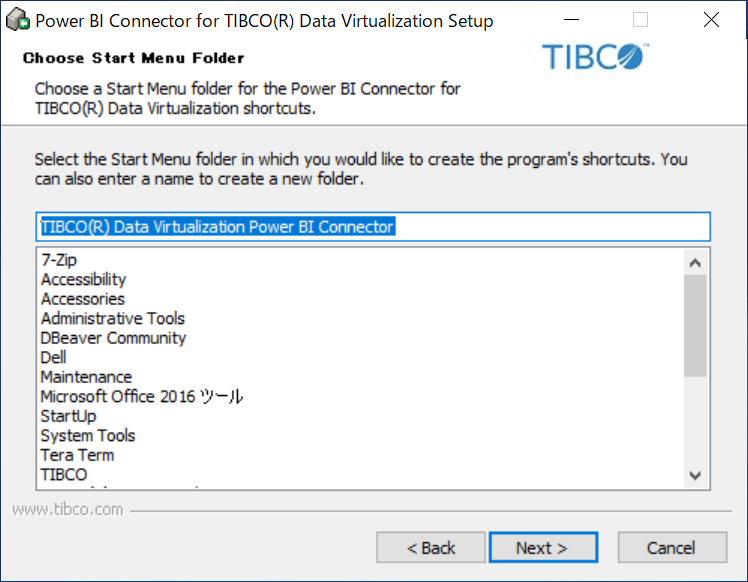Select the 7-Zip folder
The height and width of the screenshot is (582, 748).
tap(59, 260)
